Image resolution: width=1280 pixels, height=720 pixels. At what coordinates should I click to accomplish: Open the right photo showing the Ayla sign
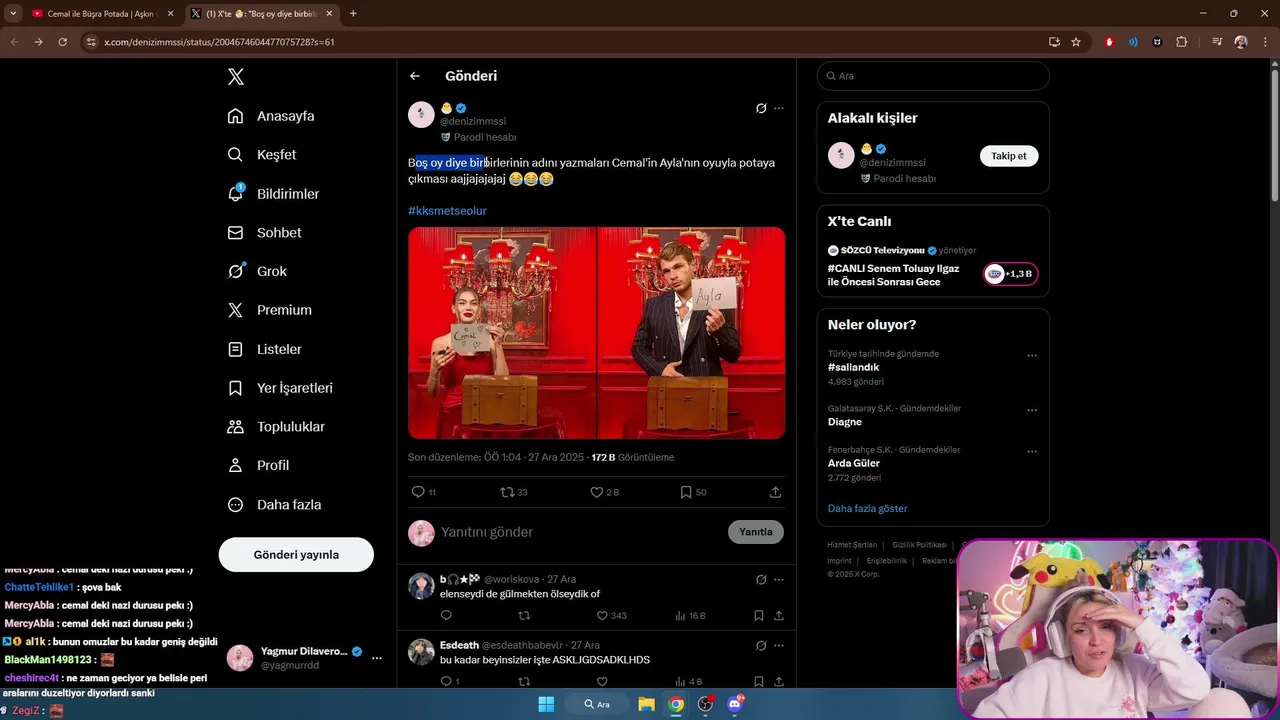click(x=692, y=333)
